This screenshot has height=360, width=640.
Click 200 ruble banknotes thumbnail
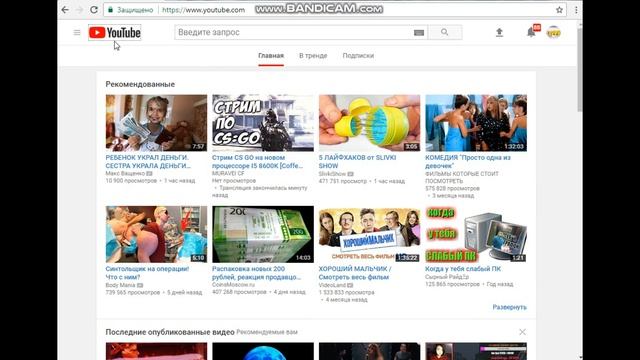pyautogui.click(x=263, y=234)
